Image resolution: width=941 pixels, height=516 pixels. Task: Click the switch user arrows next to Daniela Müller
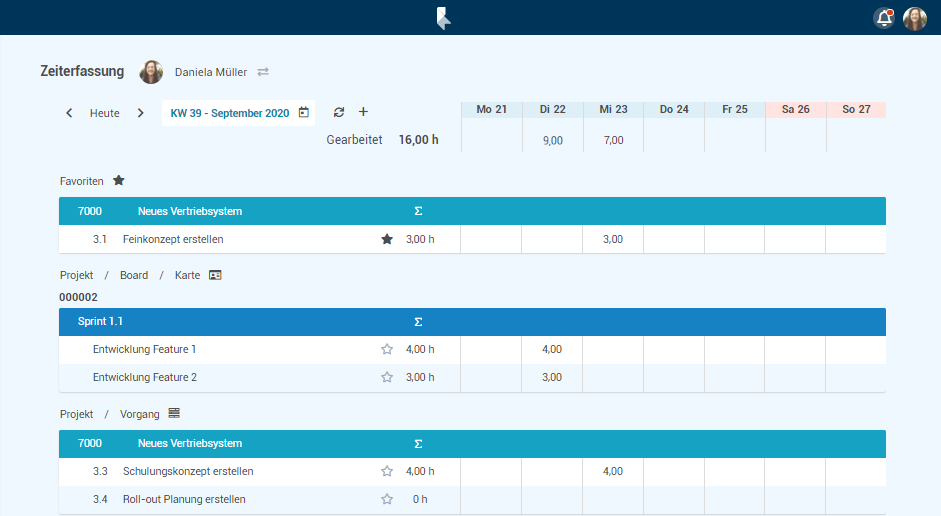pyautogui.click(x=263, y=72)
